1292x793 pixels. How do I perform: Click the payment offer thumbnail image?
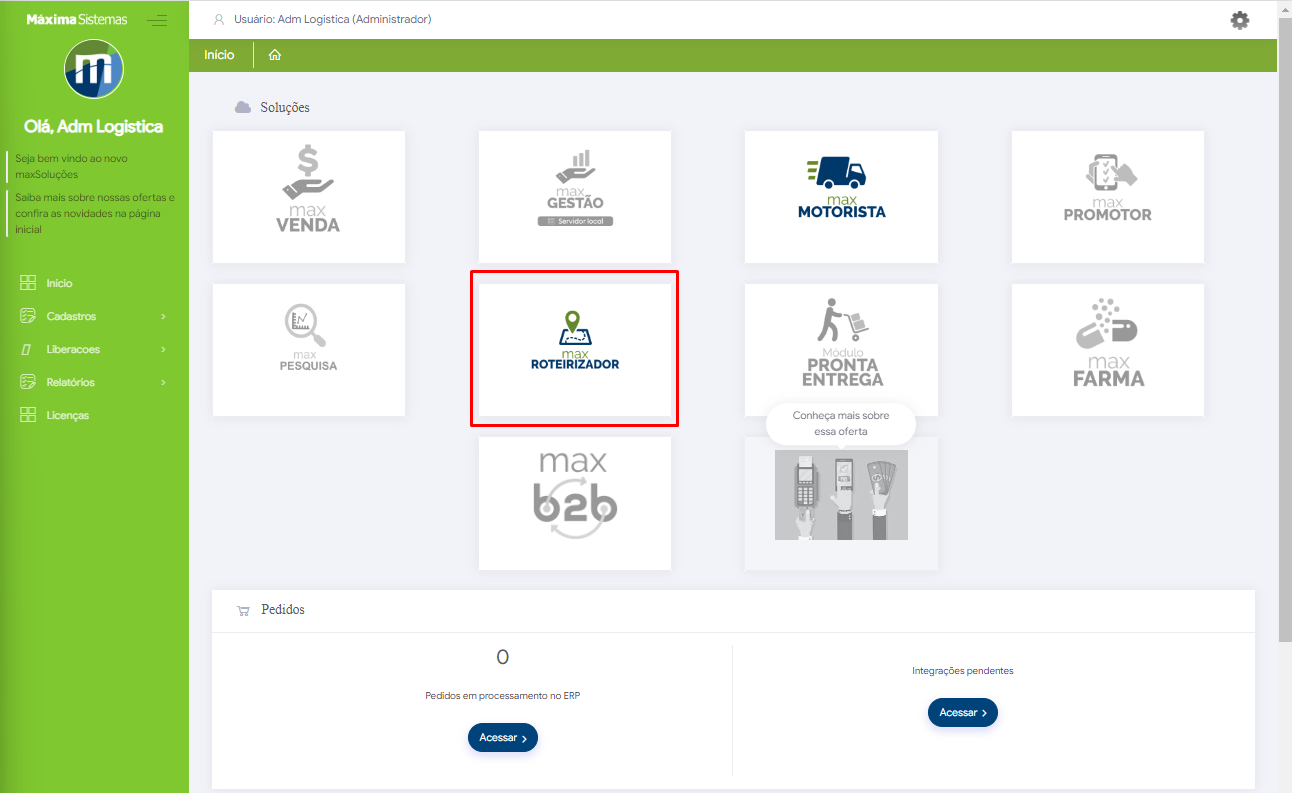[x=841, y=495]
